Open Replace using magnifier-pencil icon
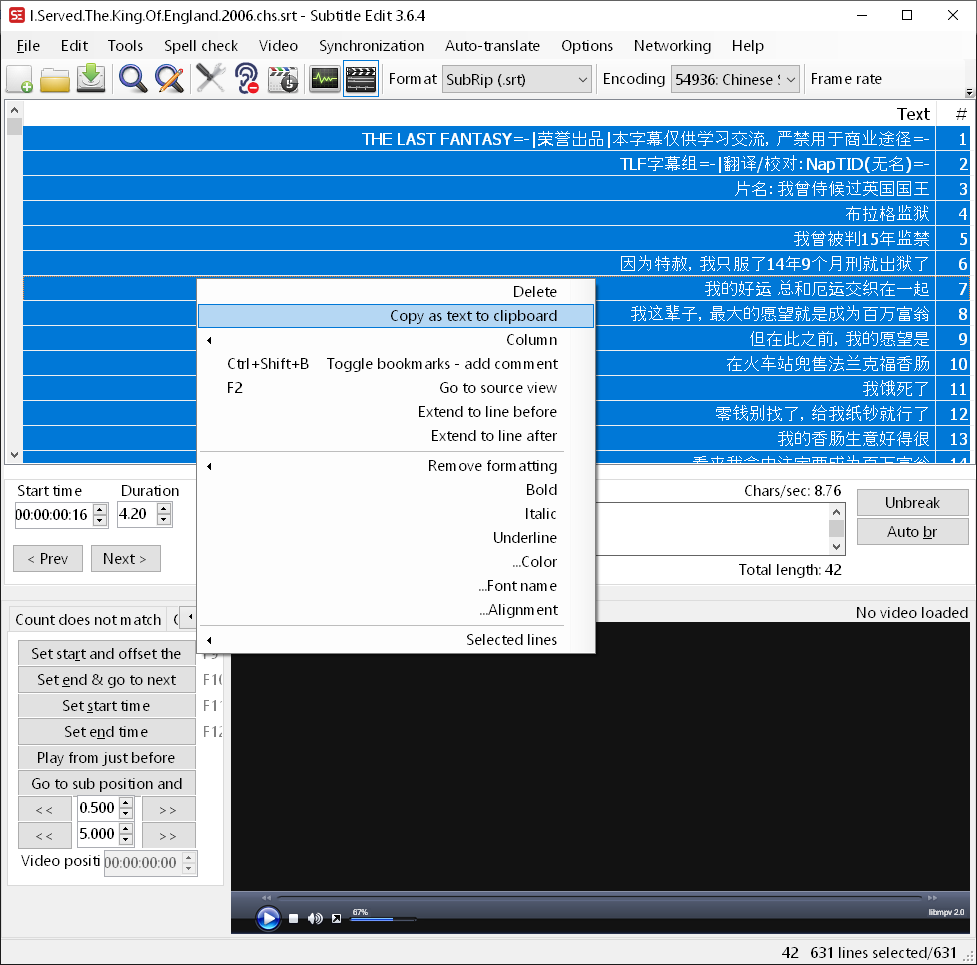This screenshot has height=965, width=977. click(x=170, y=79)
